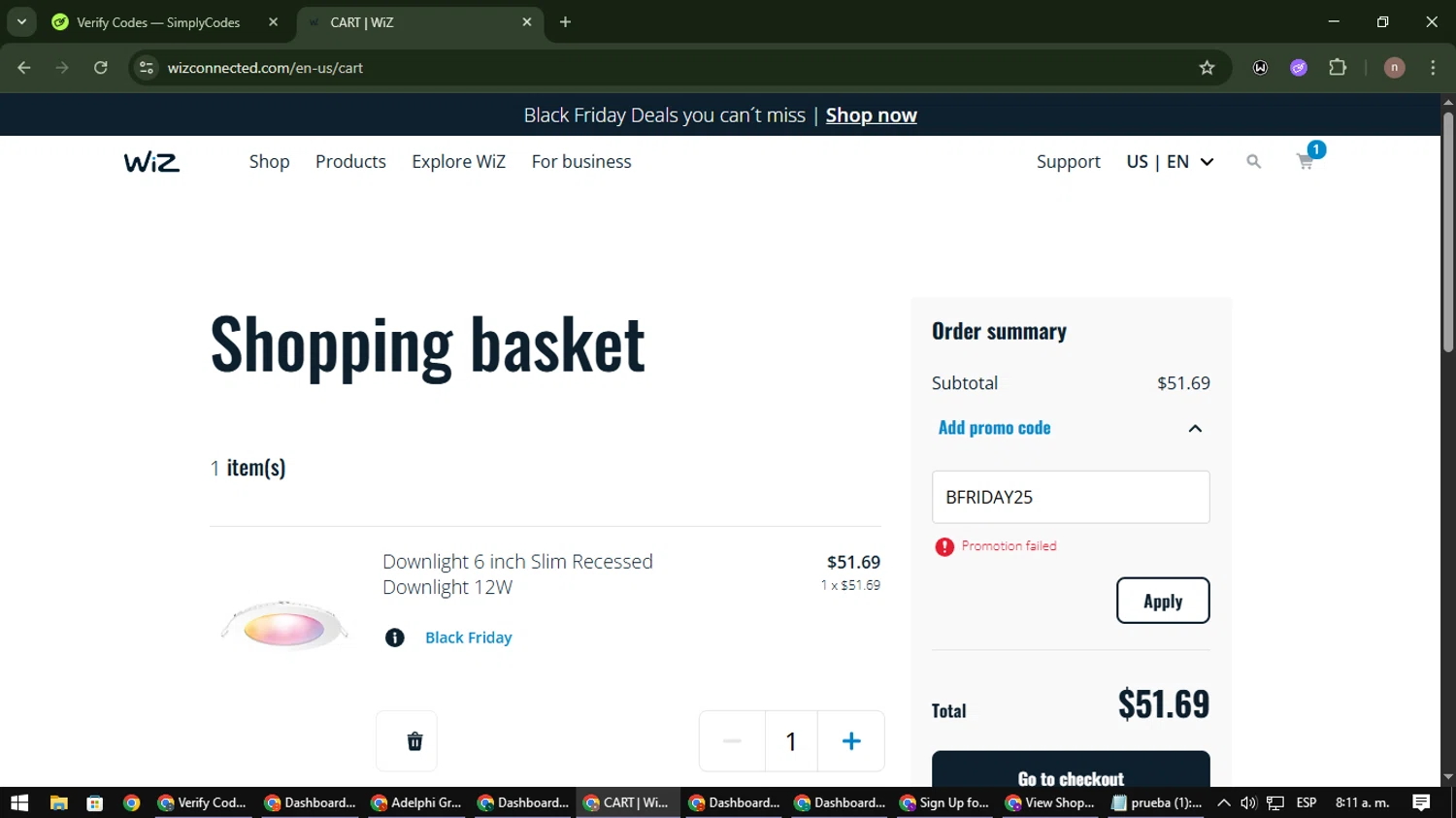
Task: Go forward with the browser's forward arrow
Action: [62, 68]
